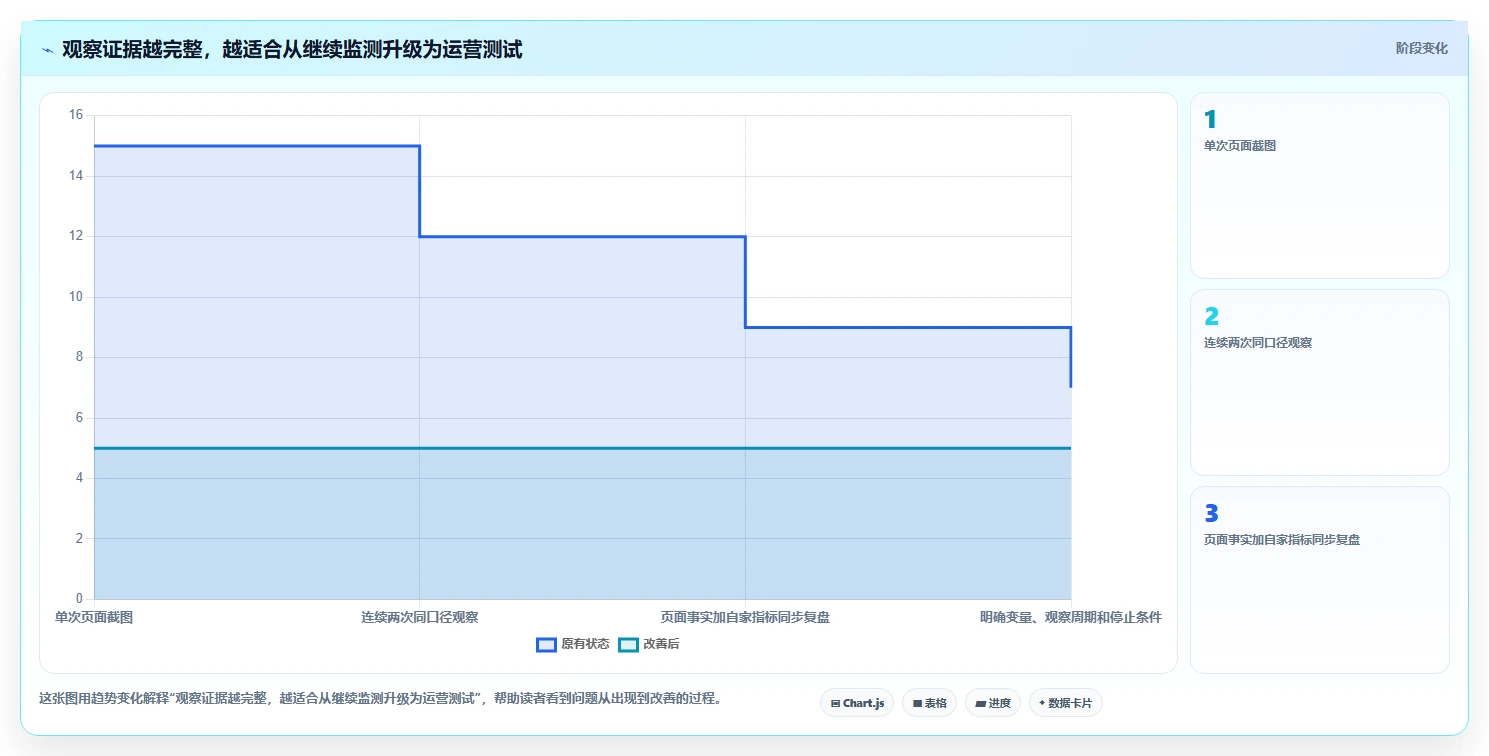The height and width of the screenshot is (756, 1489).
Task: Click the 阶段变化 label in header
Action: [1422, 48]
